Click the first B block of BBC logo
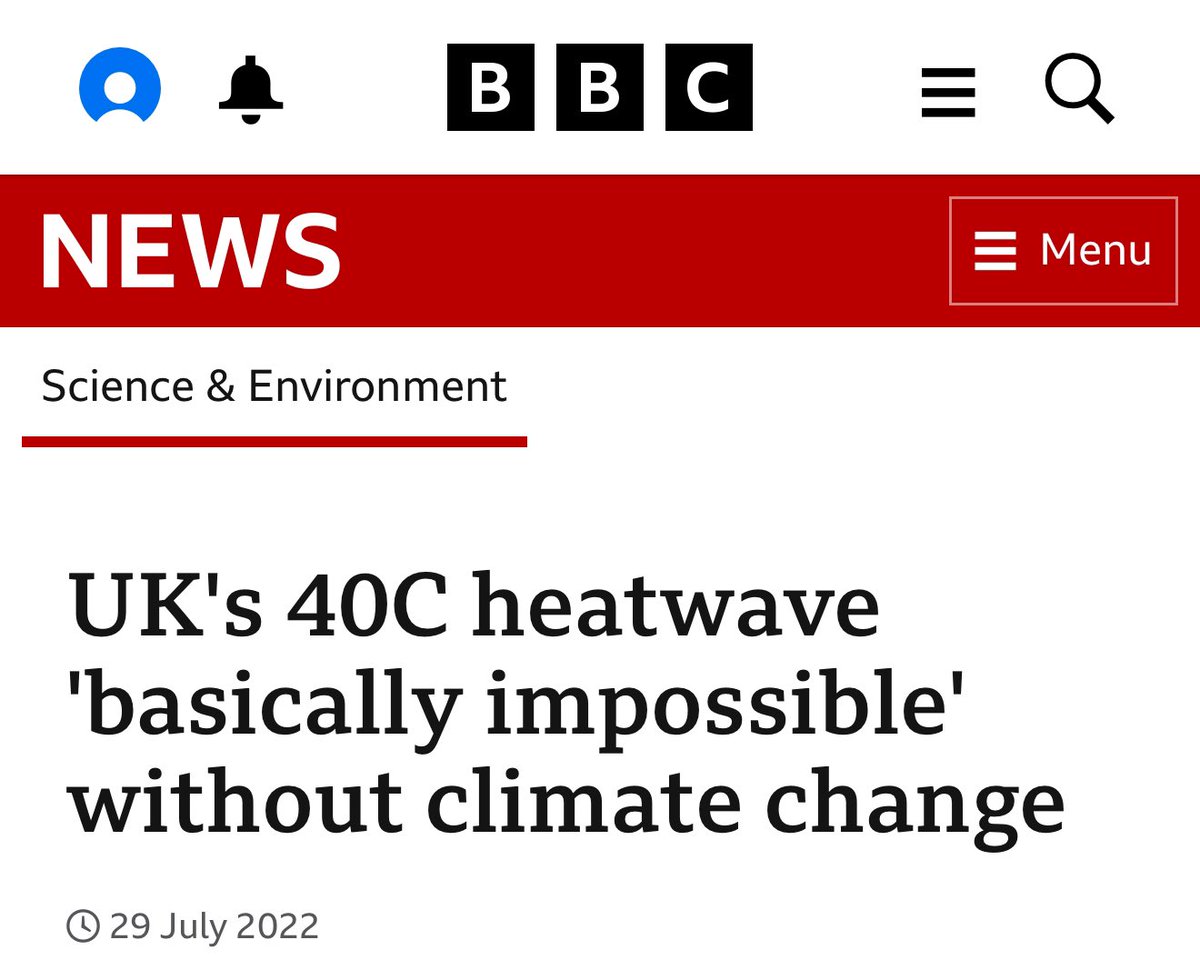Screen dimensions: 1200x980 (490, 88)
